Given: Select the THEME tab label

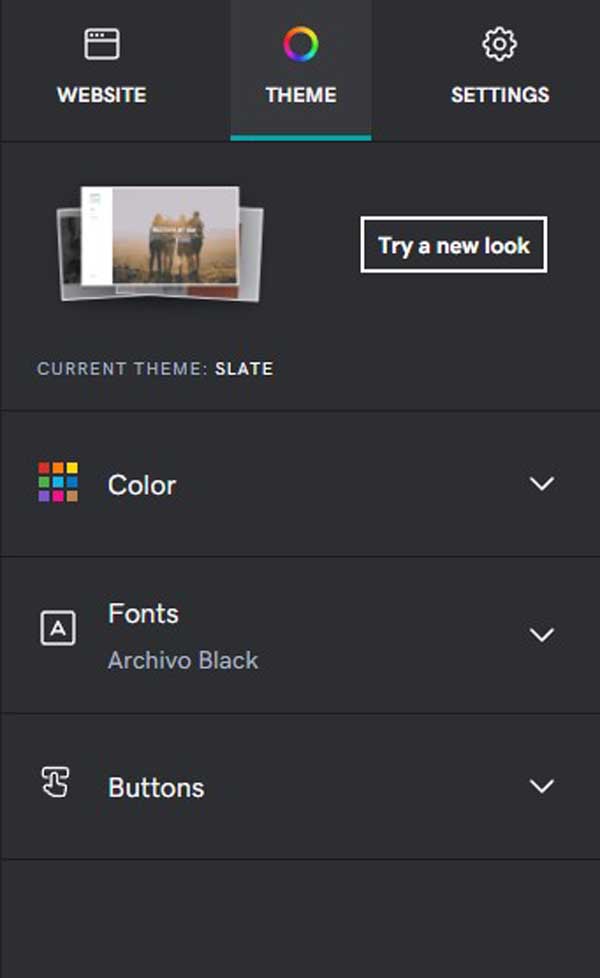Looking at the screenshot, I should pyautogui.click(x=300, y=95).
